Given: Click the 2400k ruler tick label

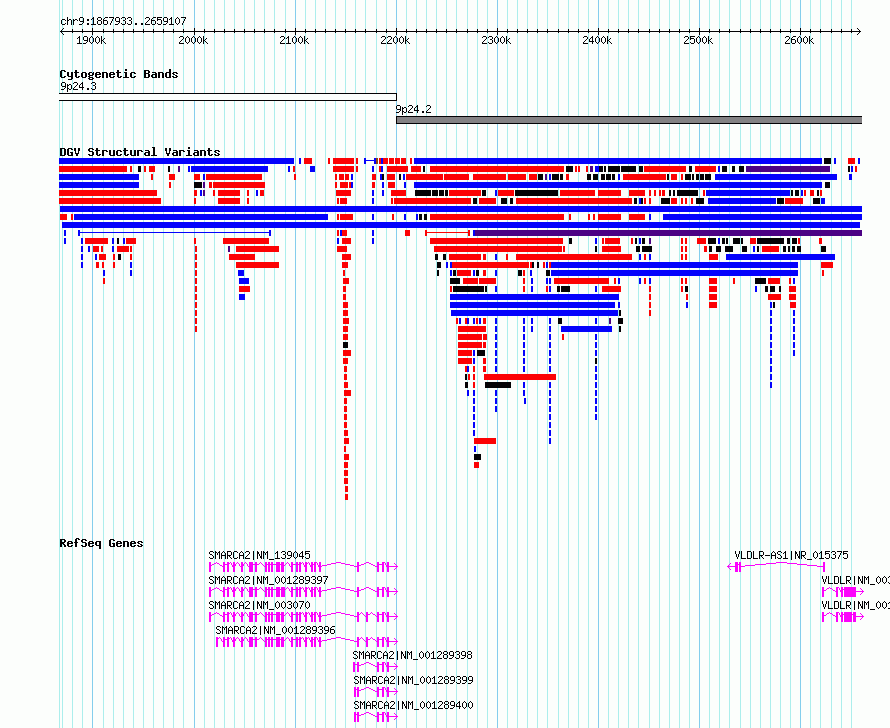Looking at the screenshot, I should (597, 40).
